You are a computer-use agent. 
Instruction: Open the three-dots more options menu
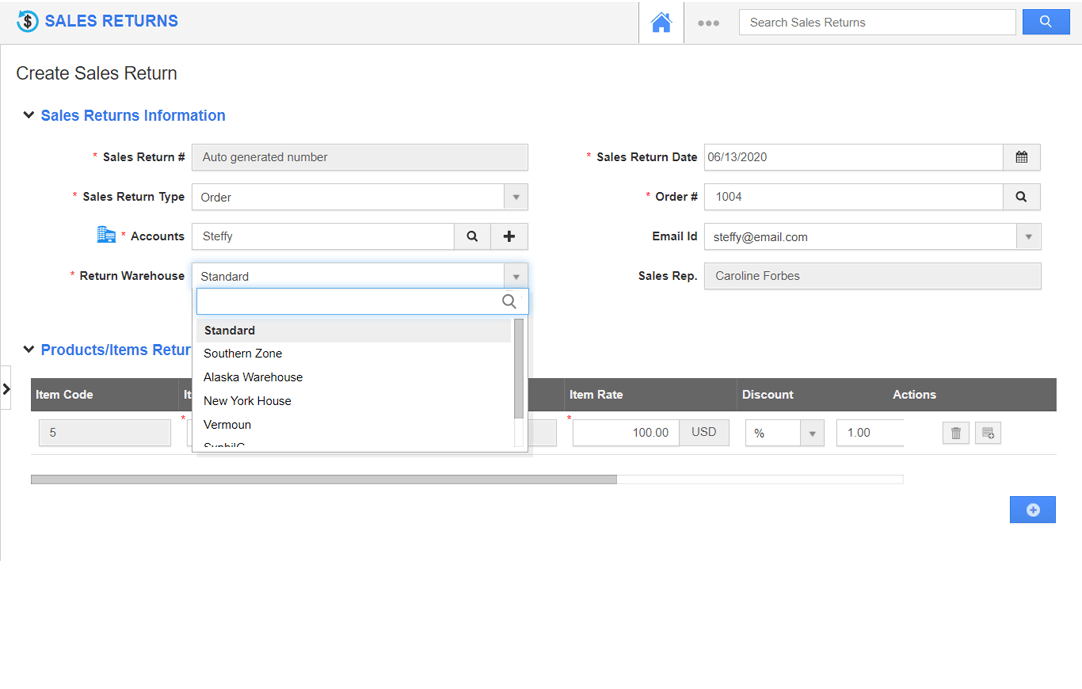click(x=708, y=23)
